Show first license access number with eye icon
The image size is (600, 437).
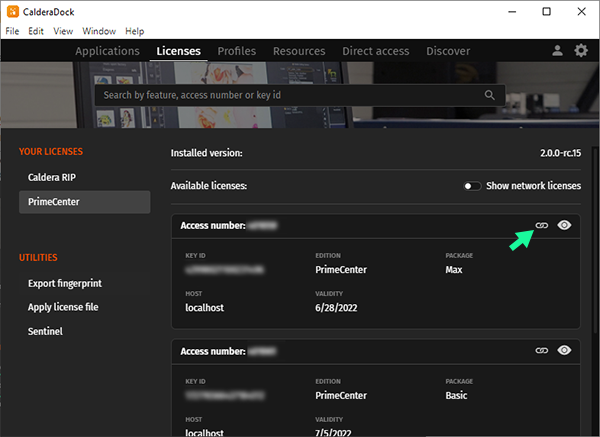point(565,226)
